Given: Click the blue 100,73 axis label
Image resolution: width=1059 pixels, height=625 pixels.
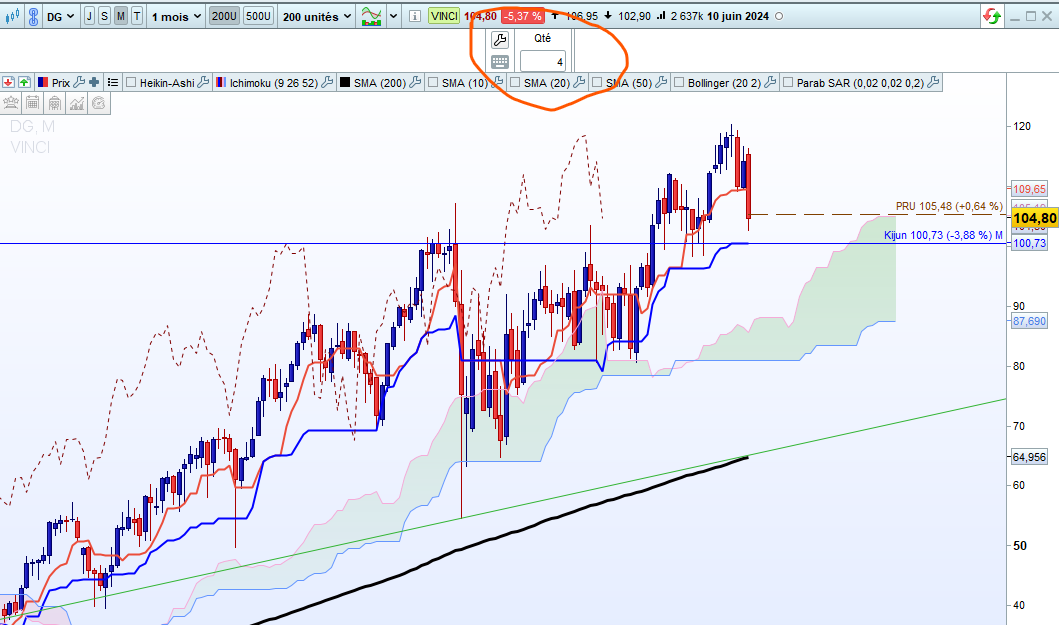Looking at the screenshot, I should click(x=1029, y=243).
